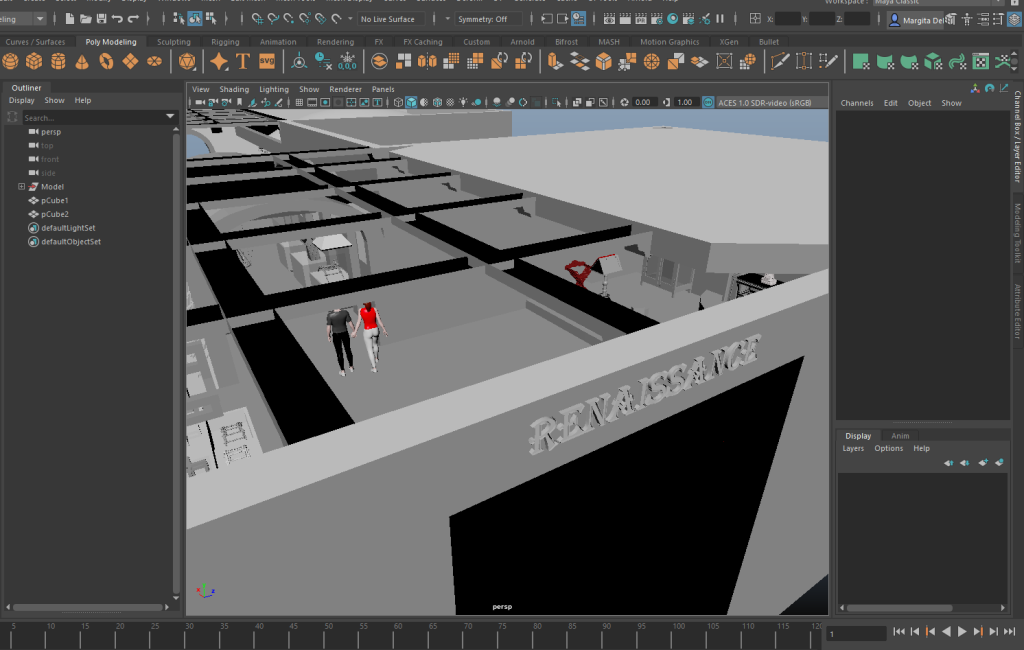Click the open scene folder icon

pos(86,19)
